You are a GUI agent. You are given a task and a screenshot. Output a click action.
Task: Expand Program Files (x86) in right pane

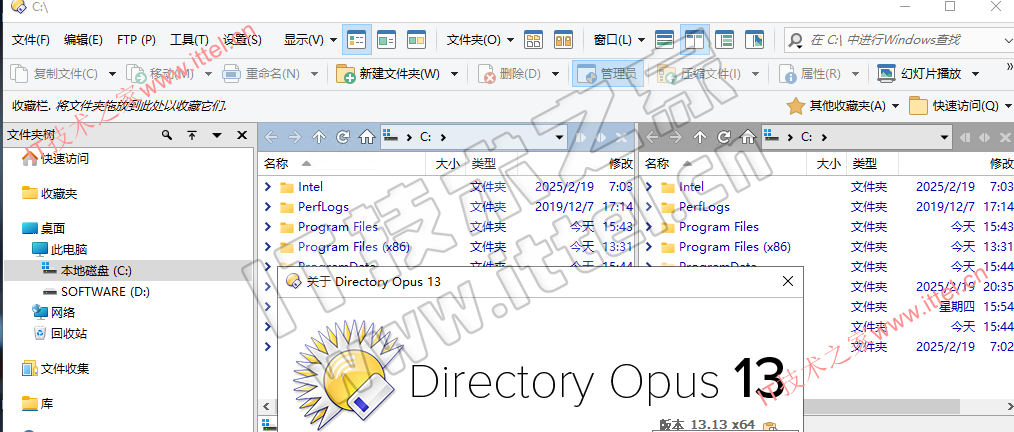click(649, 247)
